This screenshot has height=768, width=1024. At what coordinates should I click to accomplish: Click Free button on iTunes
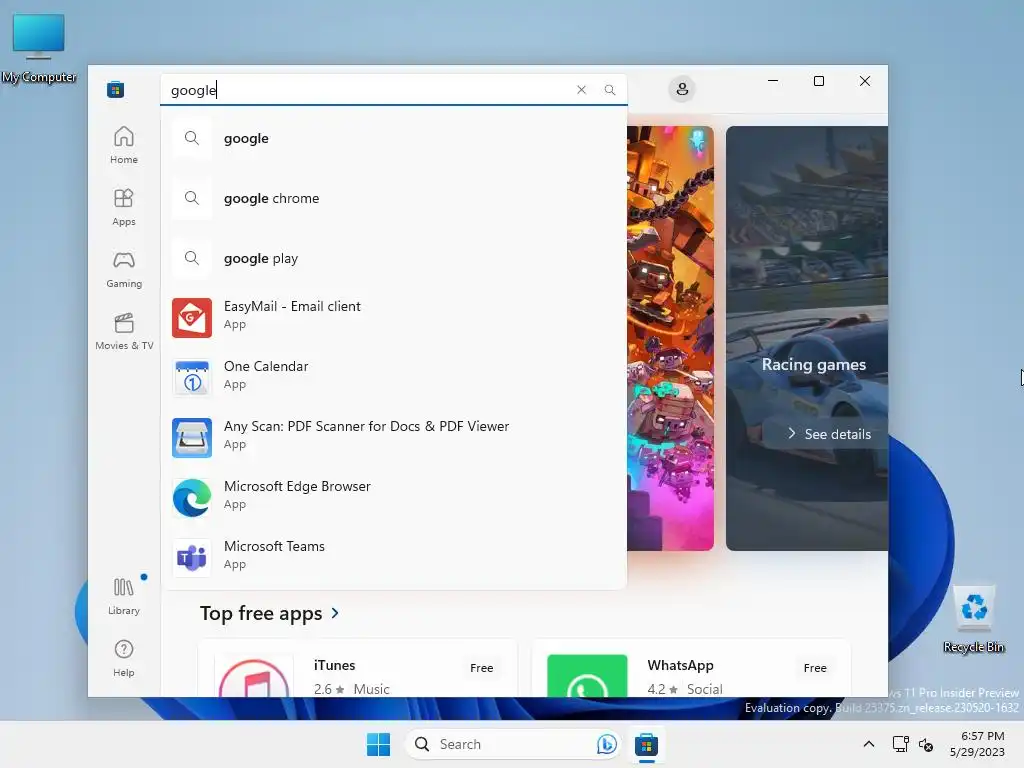[481, 668]
